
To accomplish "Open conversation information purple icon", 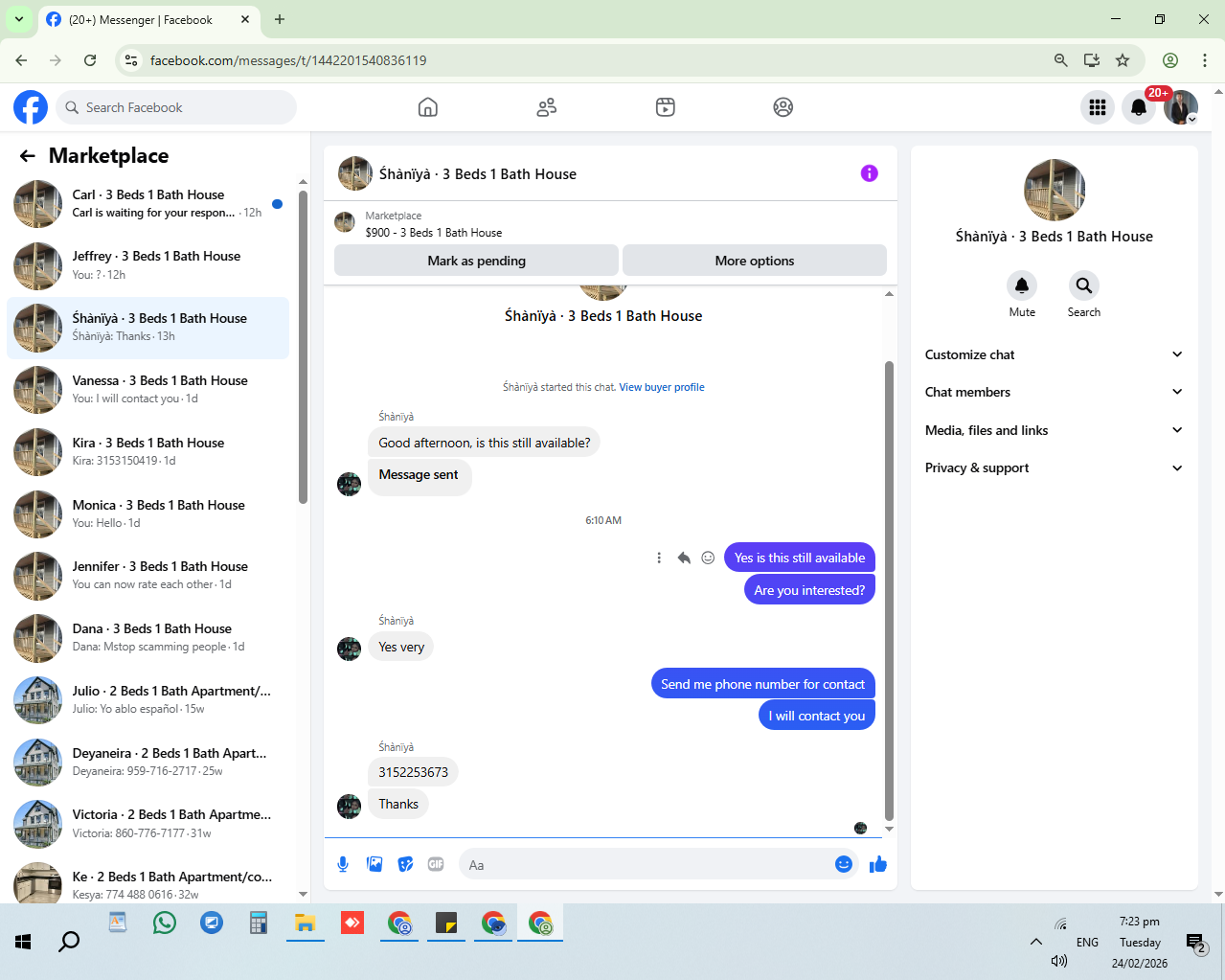I will pyautogui.click(x=870, y=173).
